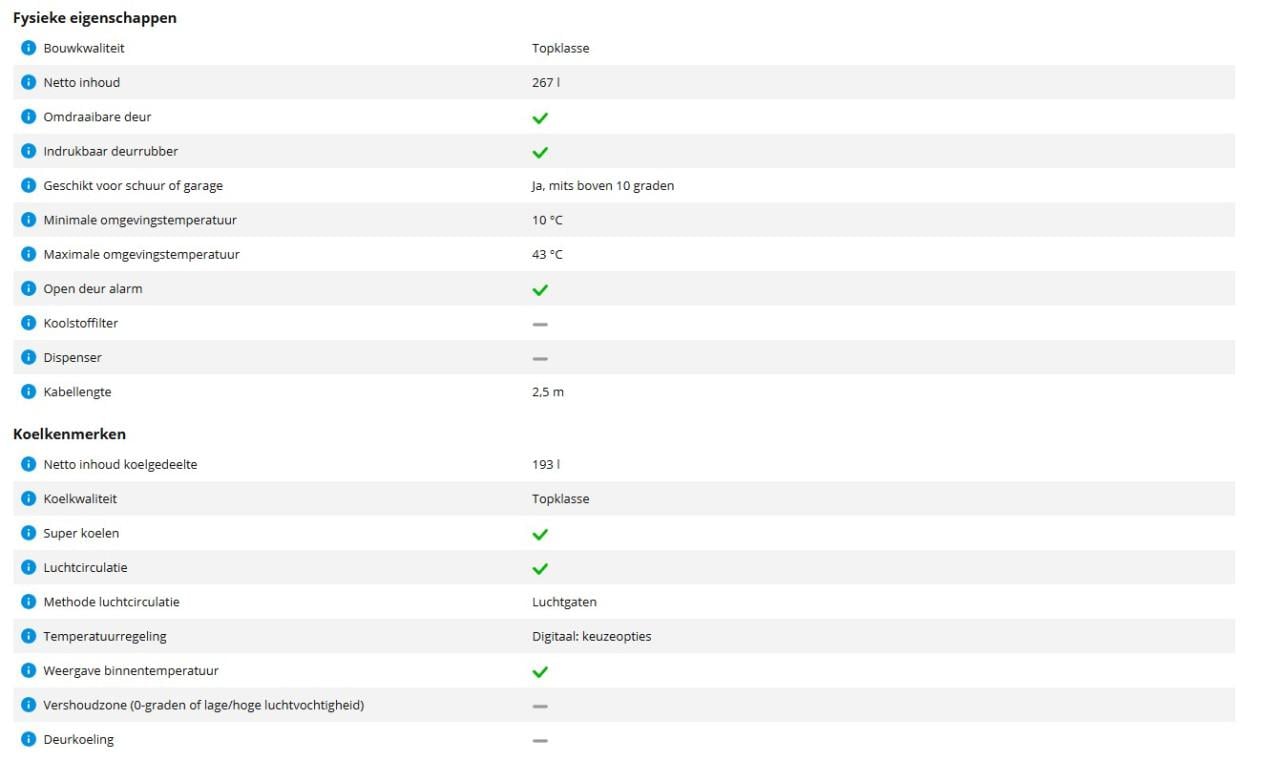The height and width of the screenshot is (761, 1280).
Task: Open the Kabellengte info tooltip
Action: coord(28,391)
